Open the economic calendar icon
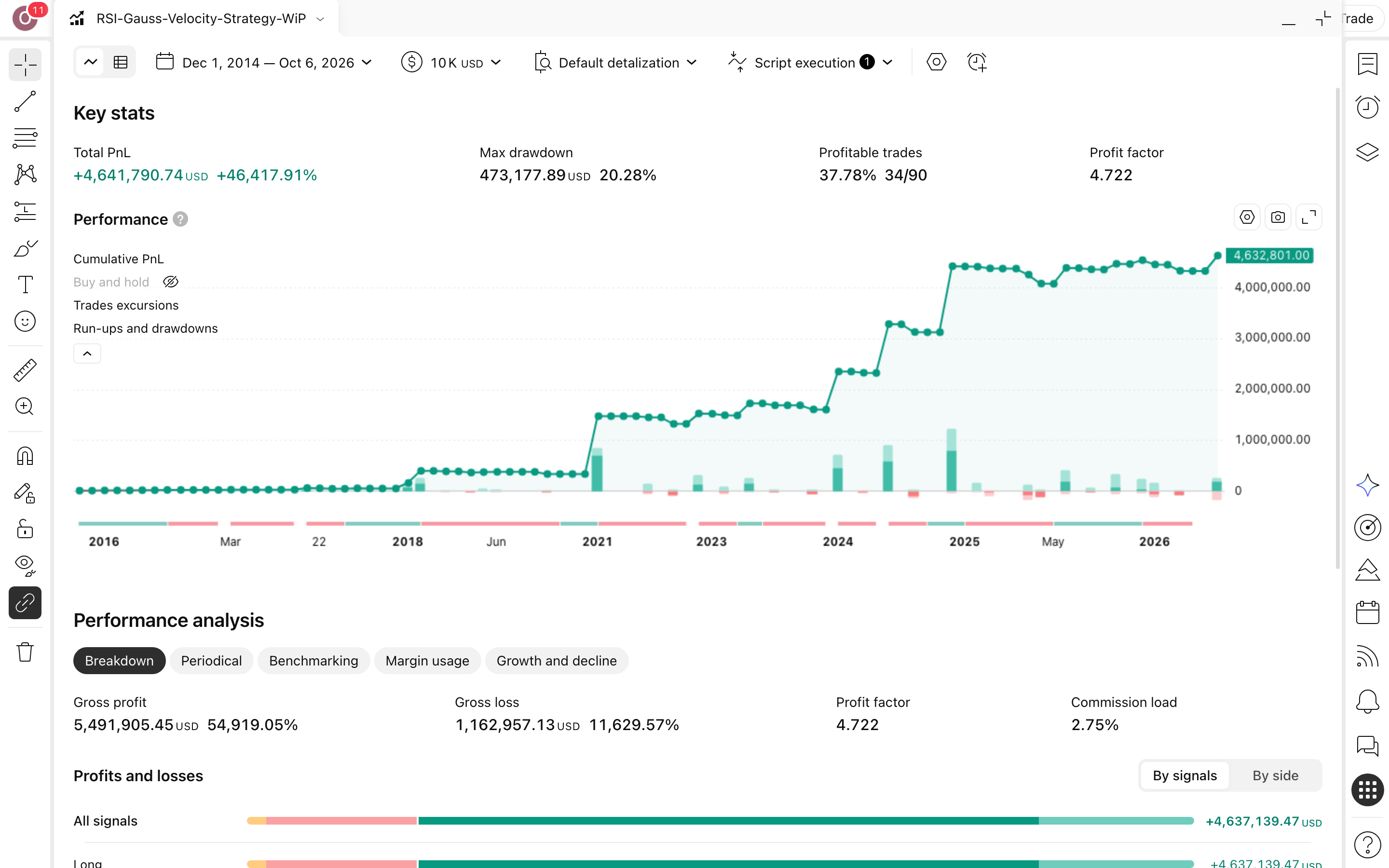 tap(1367, 612)
